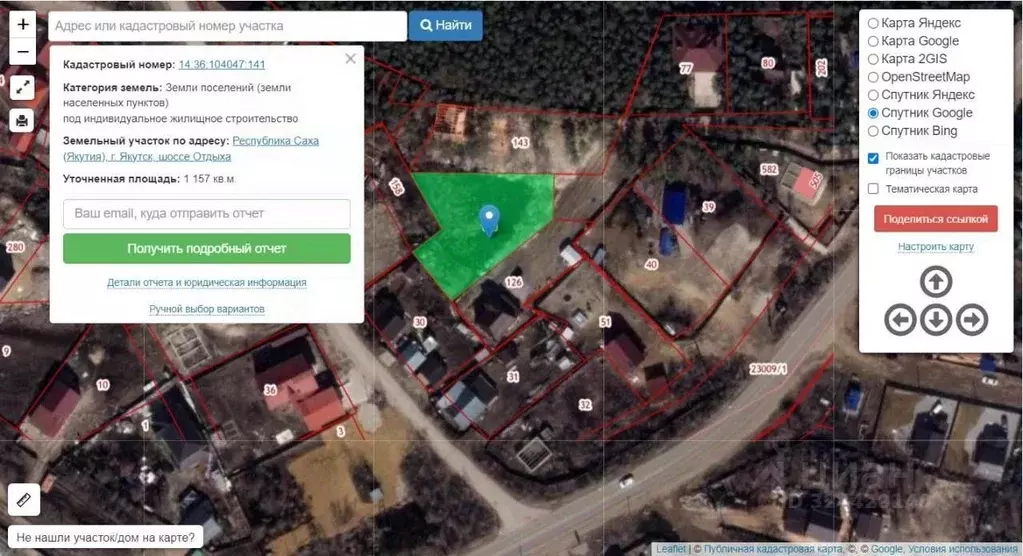Pan the map right with arrow
Image resolution: width=1023 pixels, height=556 pixels.
pos(972,320)
